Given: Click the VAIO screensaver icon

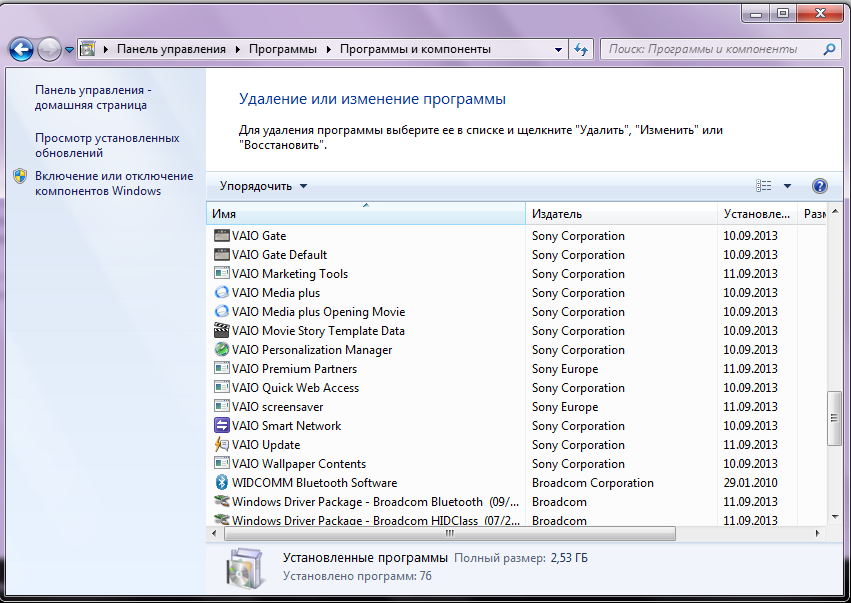Looking at the screenshot, I should [x=221, y=407].
